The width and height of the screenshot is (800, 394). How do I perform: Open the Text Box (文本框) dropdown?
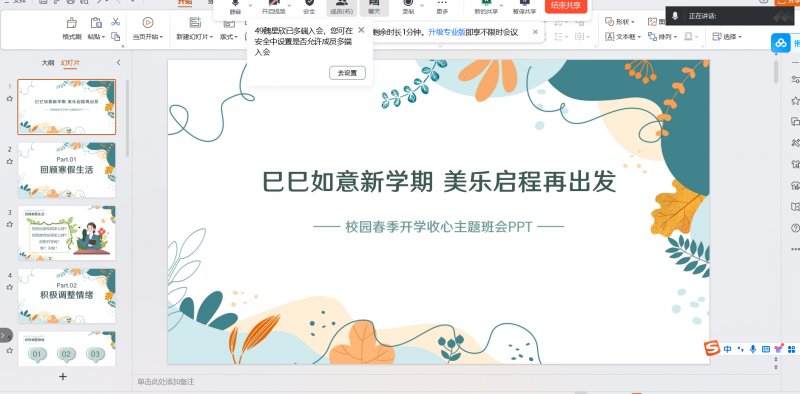(x=622, y=37)
